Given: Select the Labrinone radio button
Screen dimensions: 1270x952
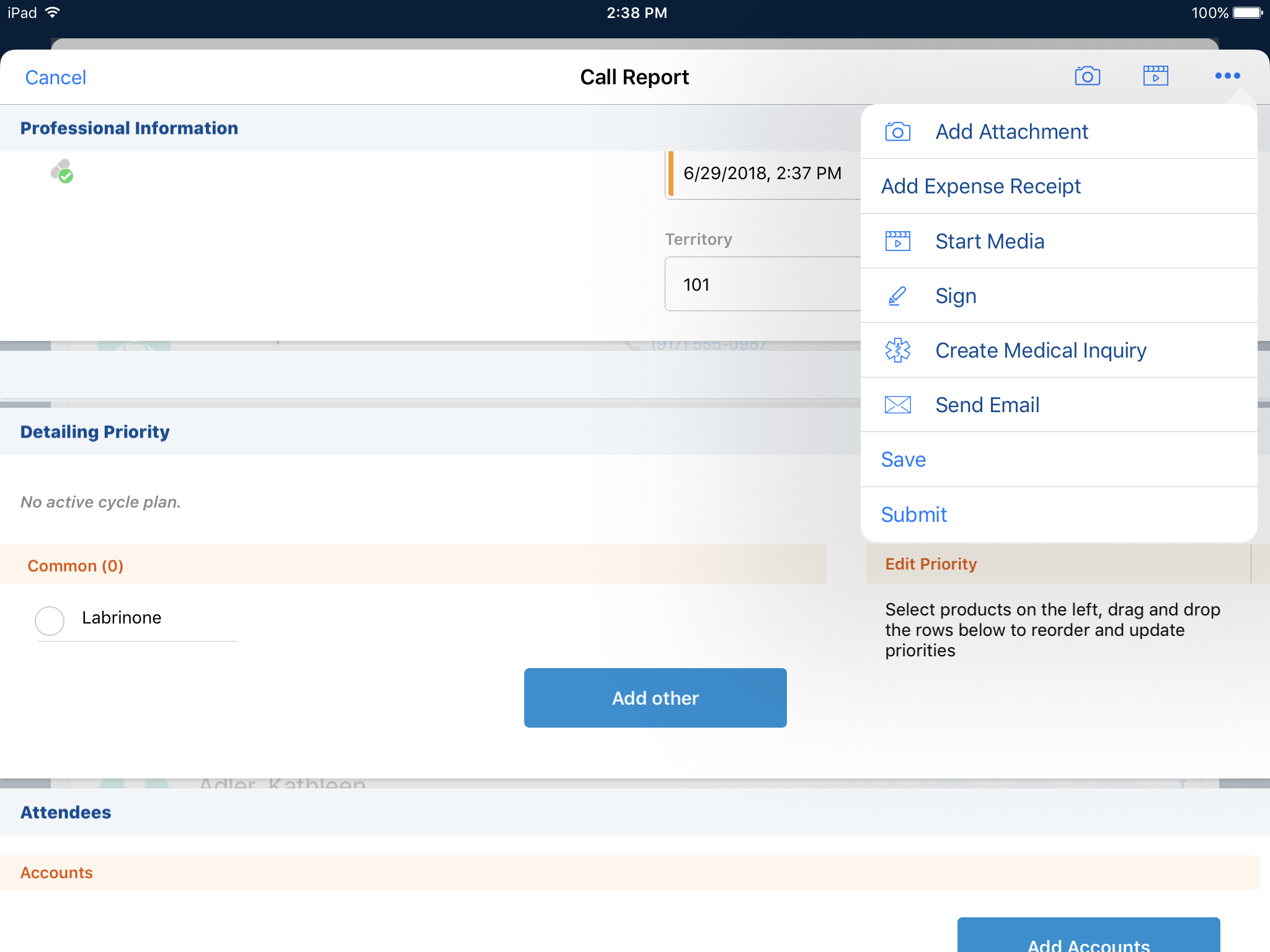Looking at the screenshot, I should [x=50, y=620].
